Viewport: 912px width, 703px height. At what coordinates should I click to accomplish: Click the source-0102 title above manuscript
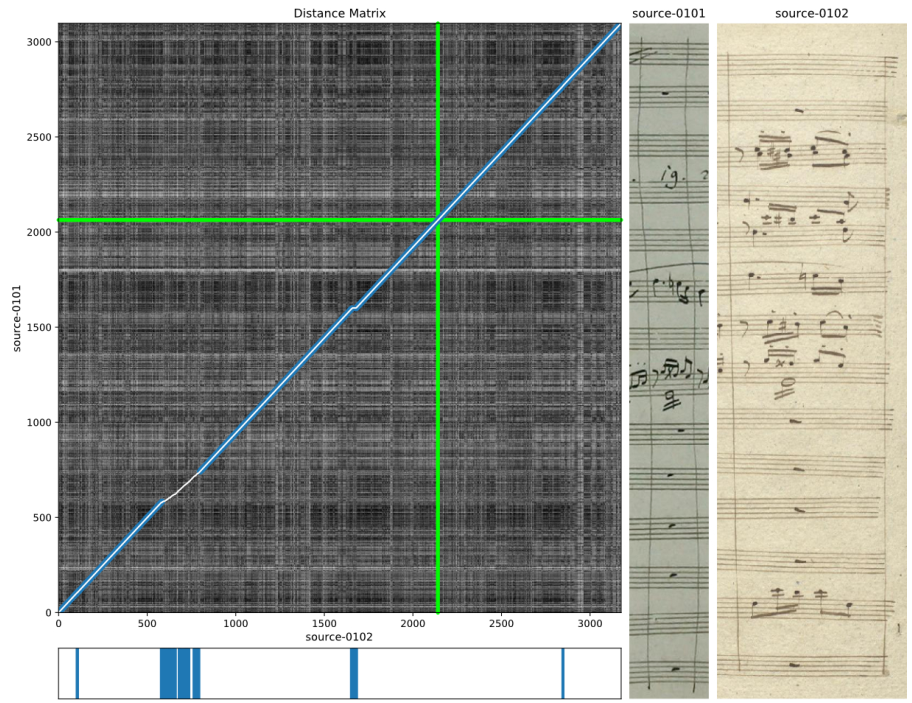click(x=811, y=13)
